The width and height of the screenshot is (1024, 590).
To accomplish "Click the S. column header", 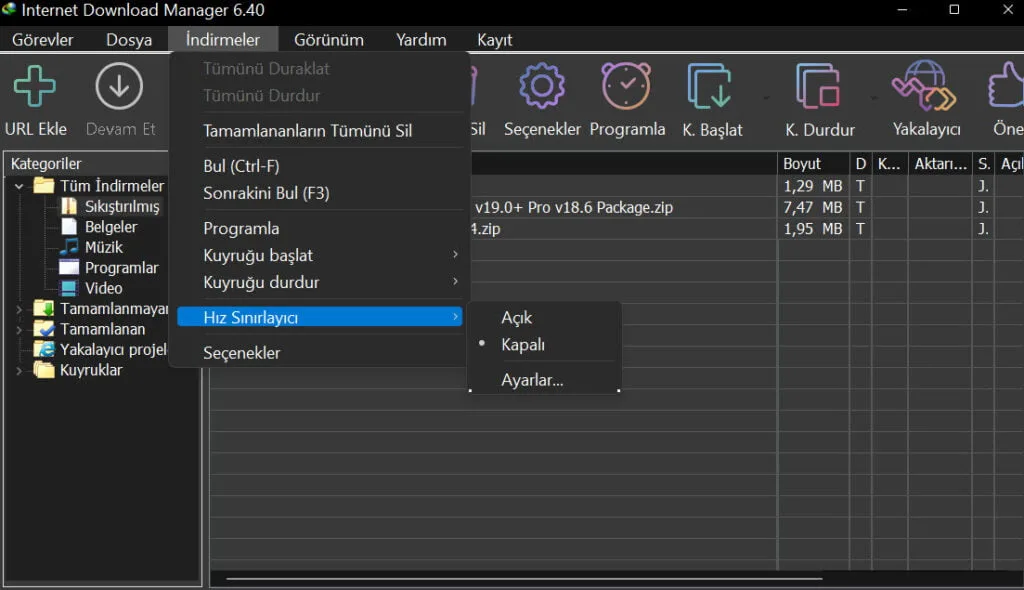I will (x=984, y=163).
